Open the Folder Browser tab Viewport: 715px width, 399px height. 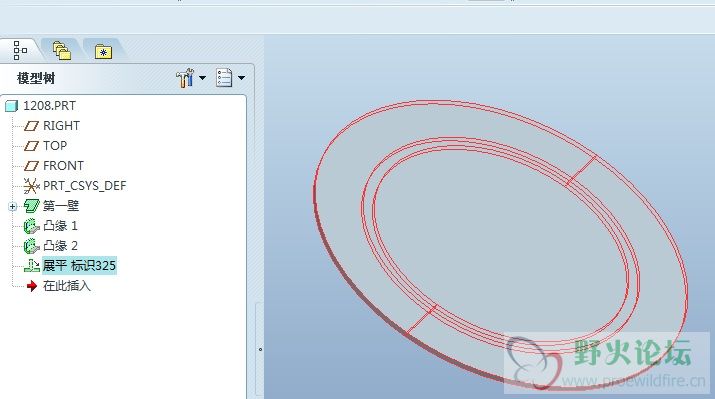[x=62, y=51]
